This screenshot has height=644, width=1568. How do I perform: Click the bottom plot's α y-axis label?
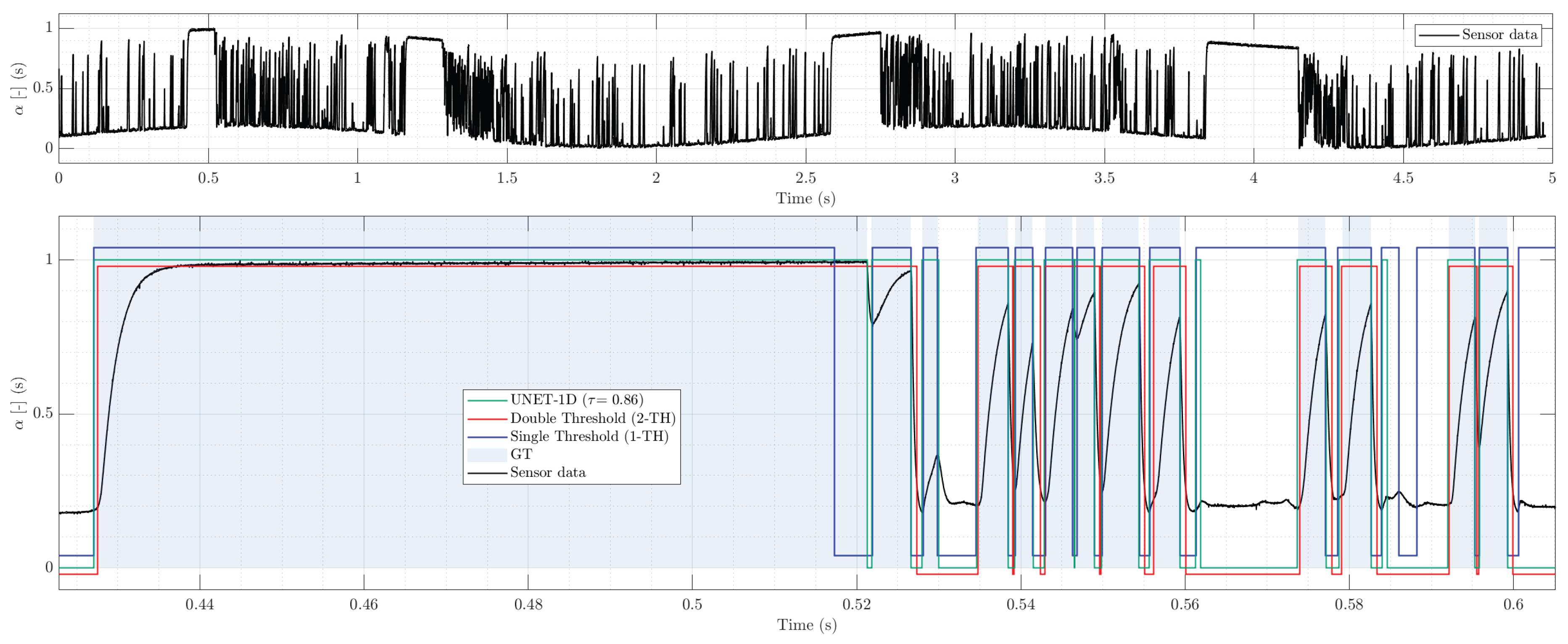pyautogui.click(x=19, y=403)
